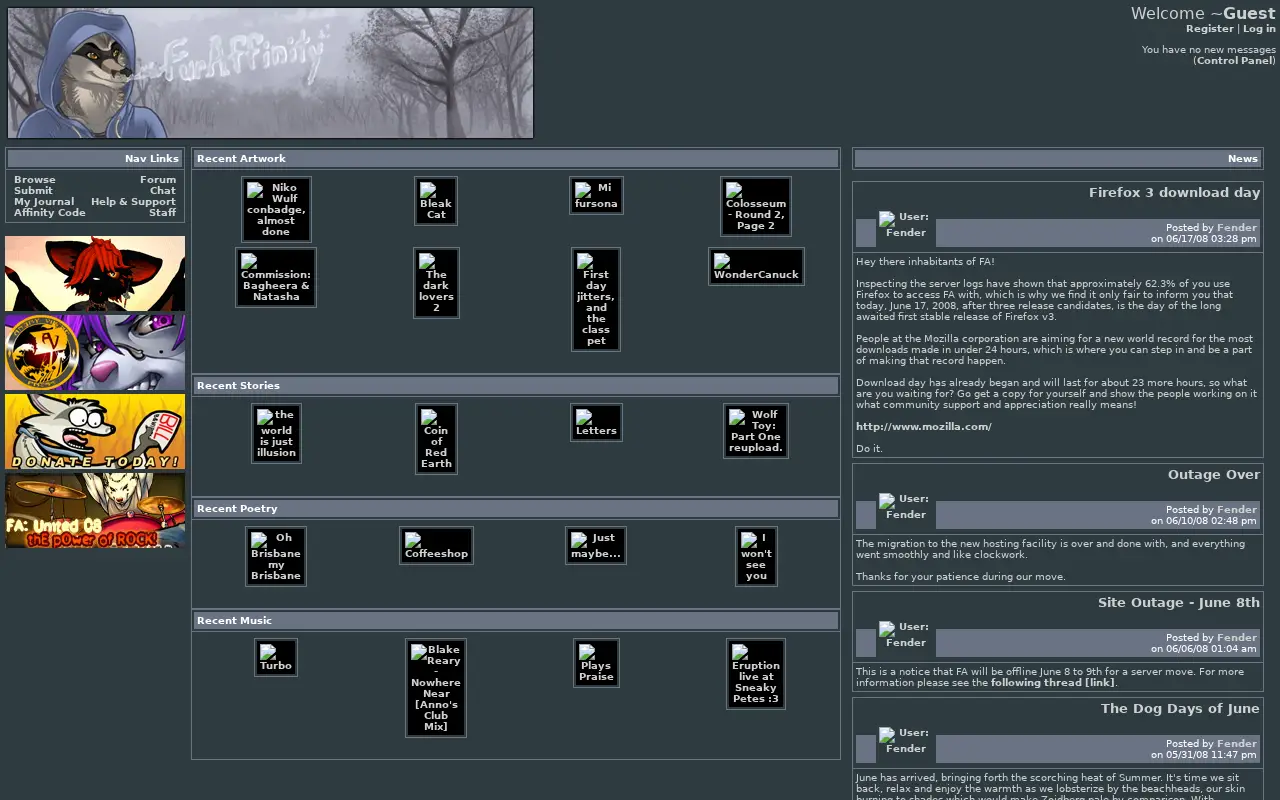Open the 'following thread [link]' in outage notice
This screenshot has height=800, width=1280.
1053,683
